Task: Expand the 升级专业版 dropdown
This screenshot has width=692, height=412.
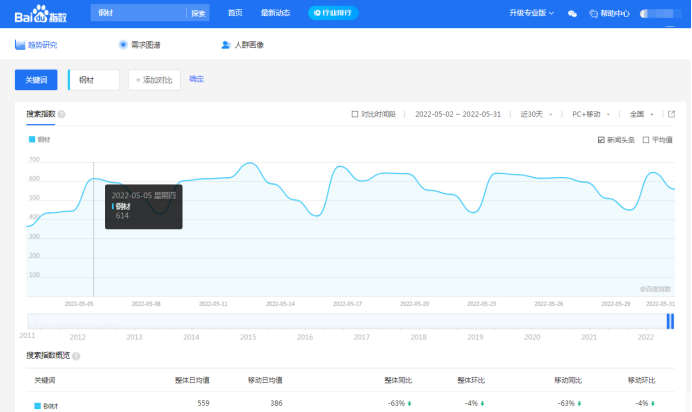Action: (531, 13)
